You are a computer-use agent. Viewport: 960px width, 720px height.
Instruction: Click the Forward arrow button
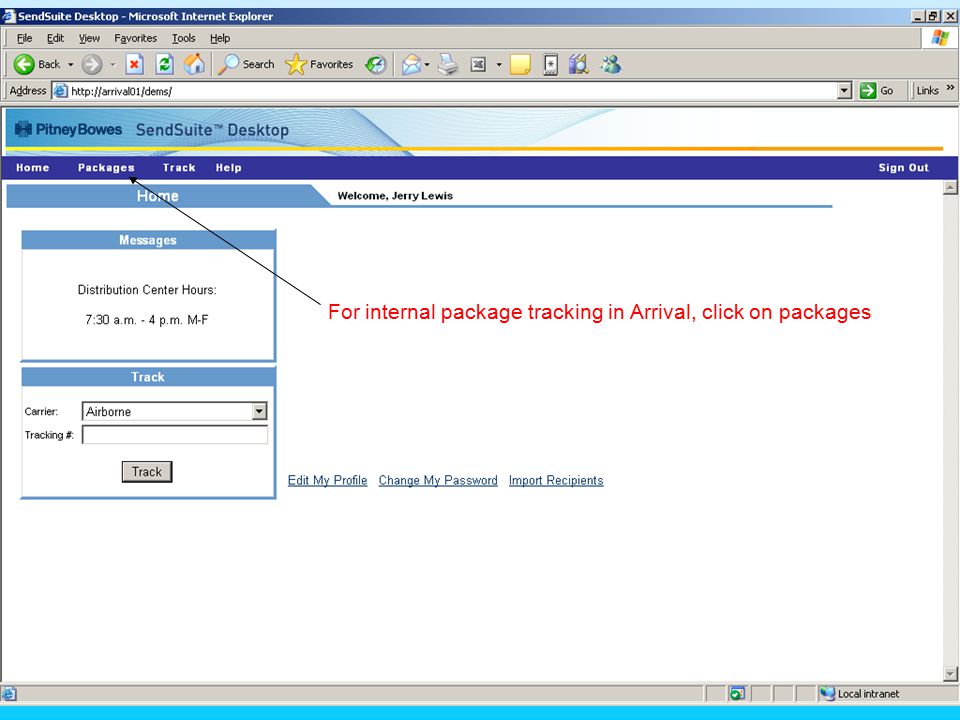92,64
